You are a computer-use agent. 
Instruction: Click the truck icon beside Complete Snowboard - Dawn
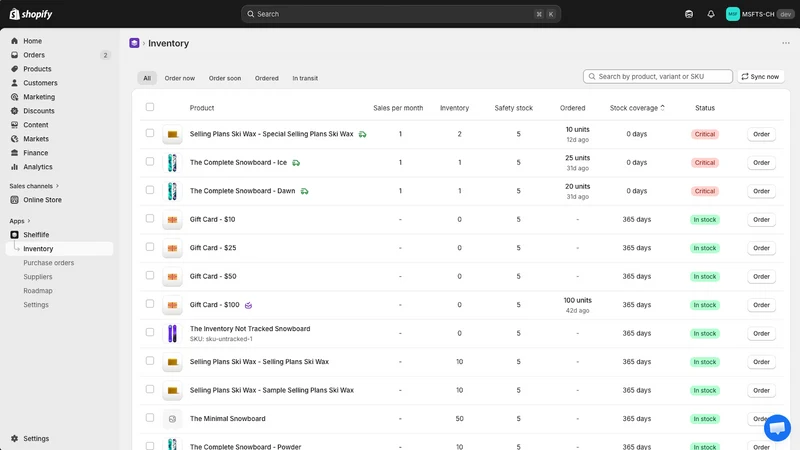[x=305, y=191]
